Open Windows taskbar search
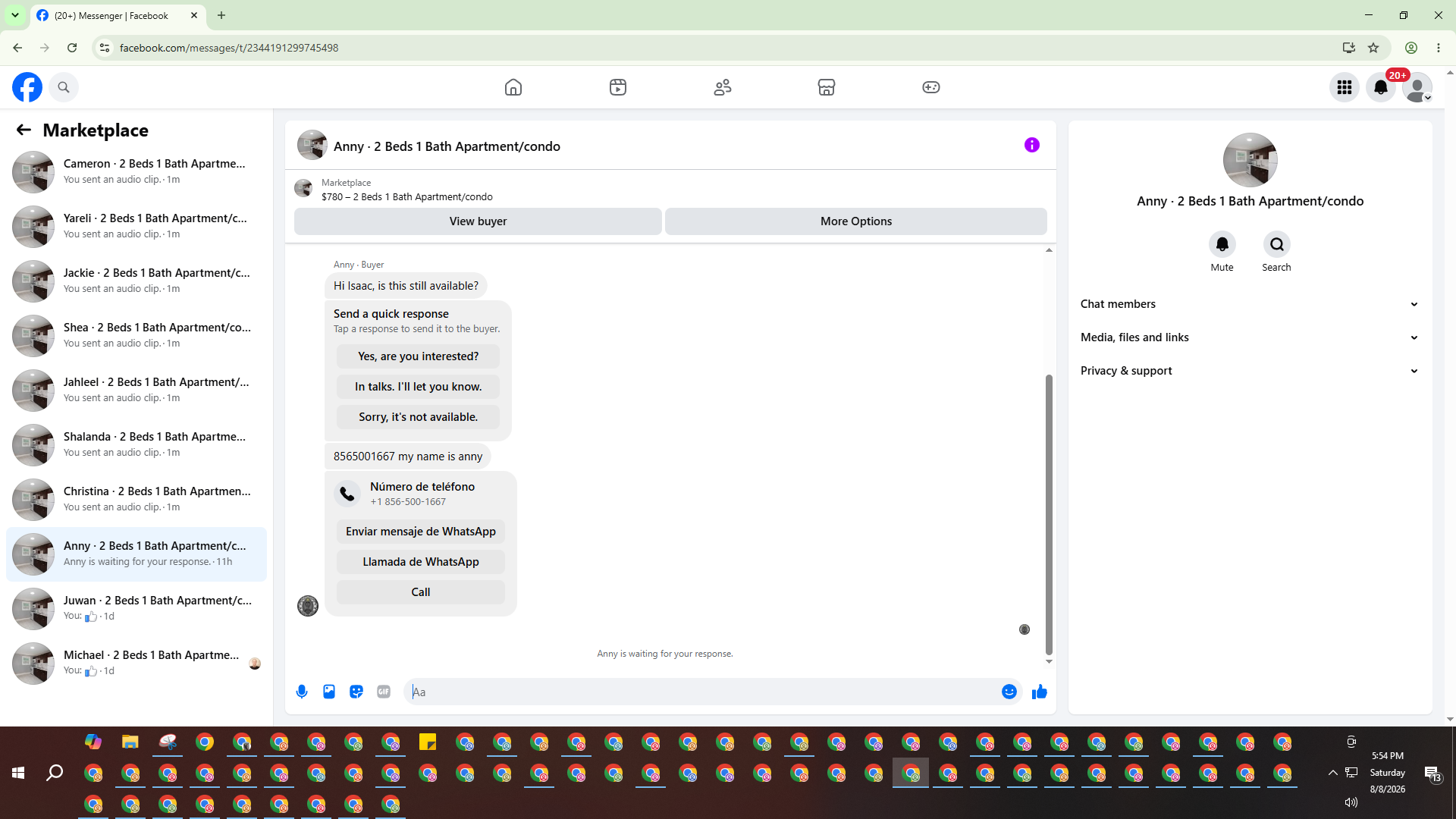This screenshot has height=819, width=1456. [x=55, y=773]
